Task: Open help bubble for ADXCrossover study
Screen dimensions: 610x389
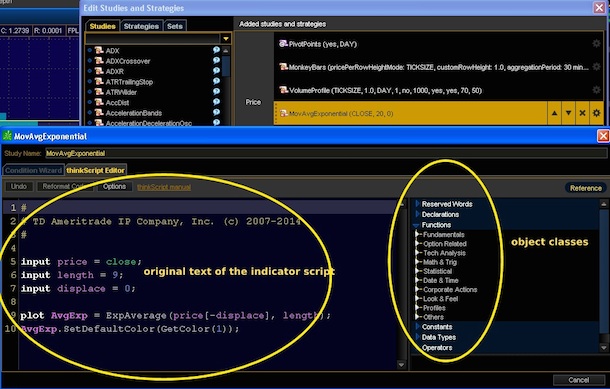Action: pyautogui.click(x=216, y=60)
